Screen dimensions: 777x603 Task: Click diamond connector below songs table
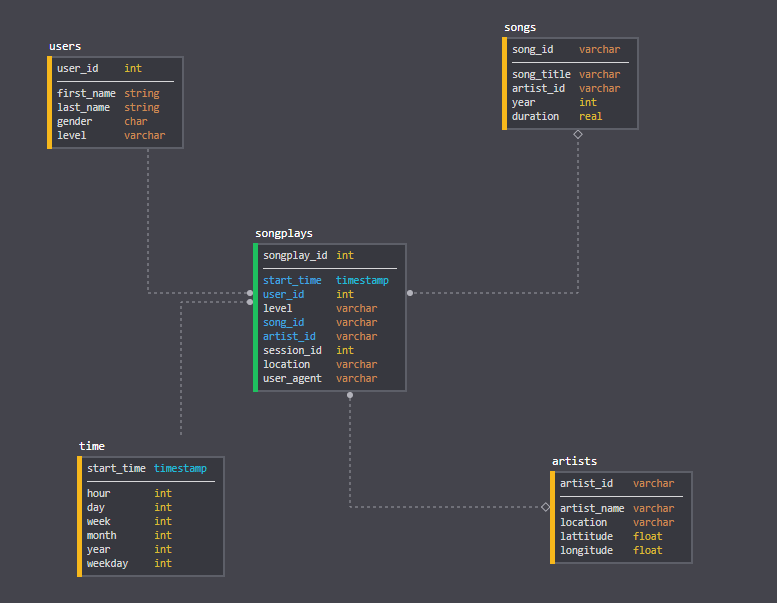coord(578,134)
